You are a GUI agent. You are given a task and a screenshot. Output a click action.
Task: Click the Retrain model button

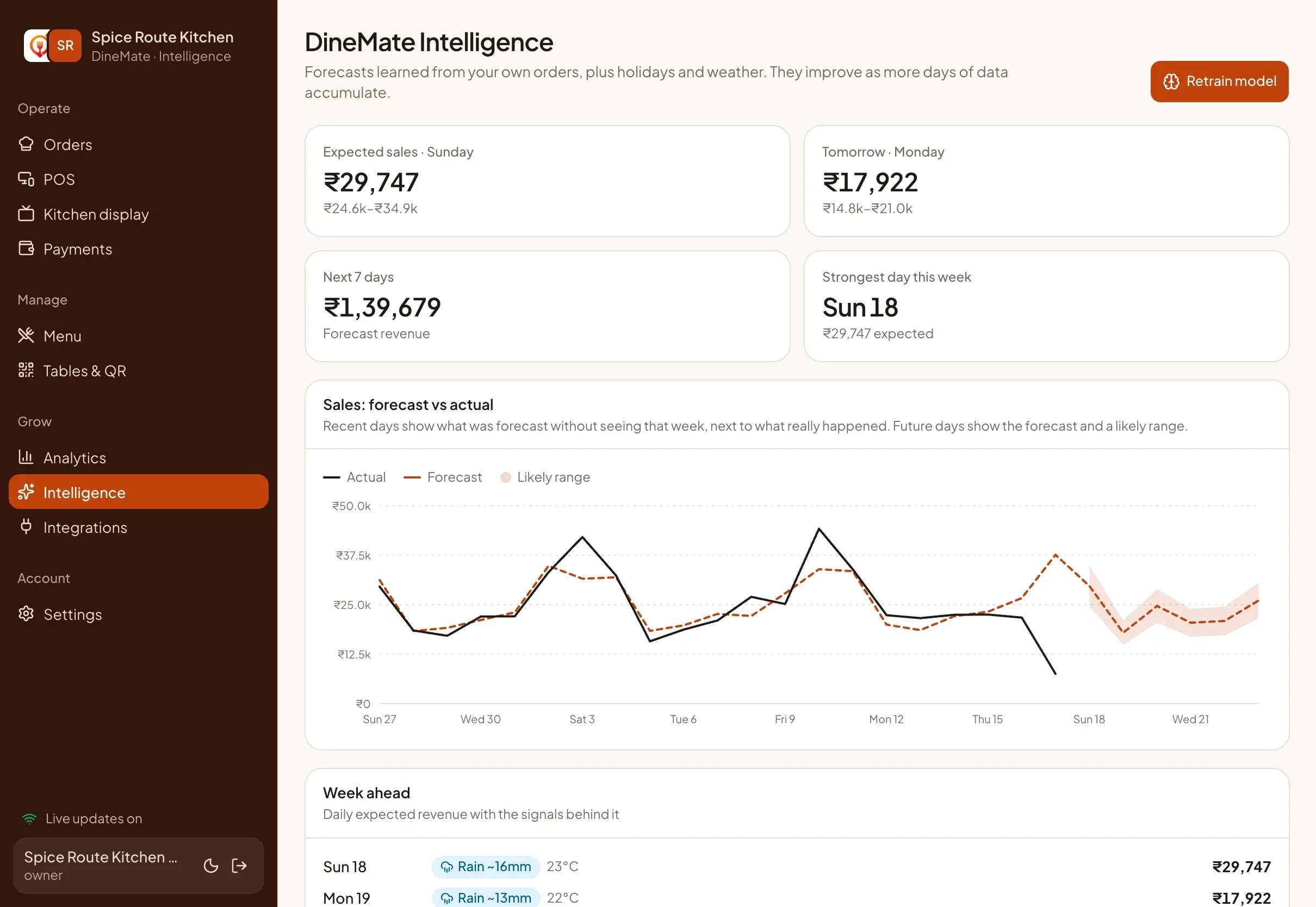pos(1219,81)
